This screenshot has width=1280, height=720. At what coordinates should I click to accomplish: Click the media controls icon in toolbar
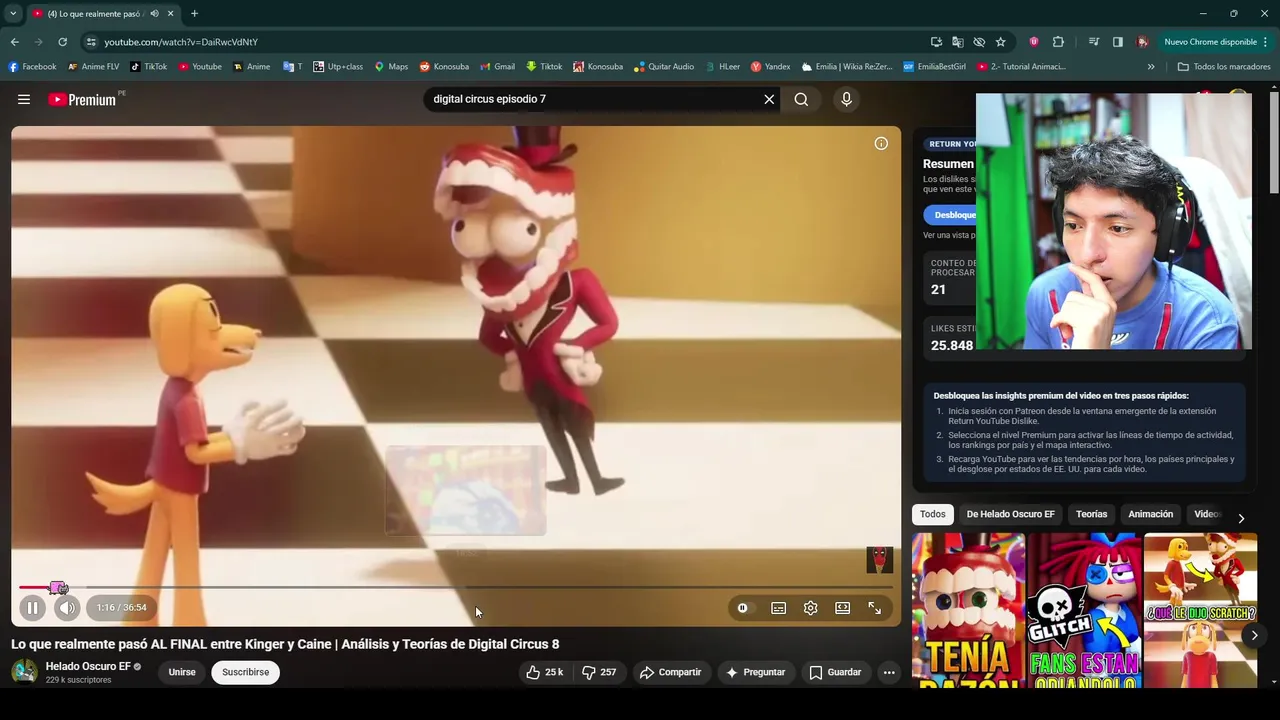coord(1093,42)
